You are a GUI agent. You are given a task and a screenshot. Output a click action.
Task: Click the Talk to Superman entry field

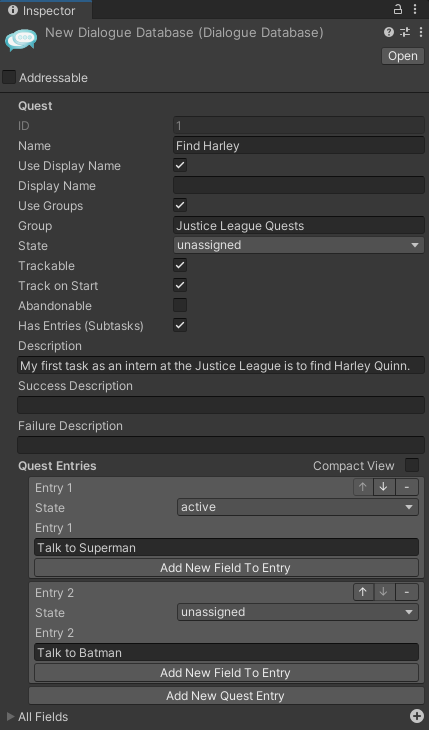(x=226, y=548)
